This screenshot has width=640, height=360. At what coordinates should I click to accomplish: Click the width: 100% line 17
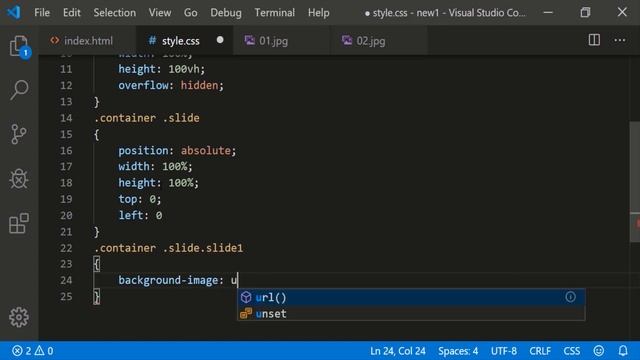(x=155, y=166)
